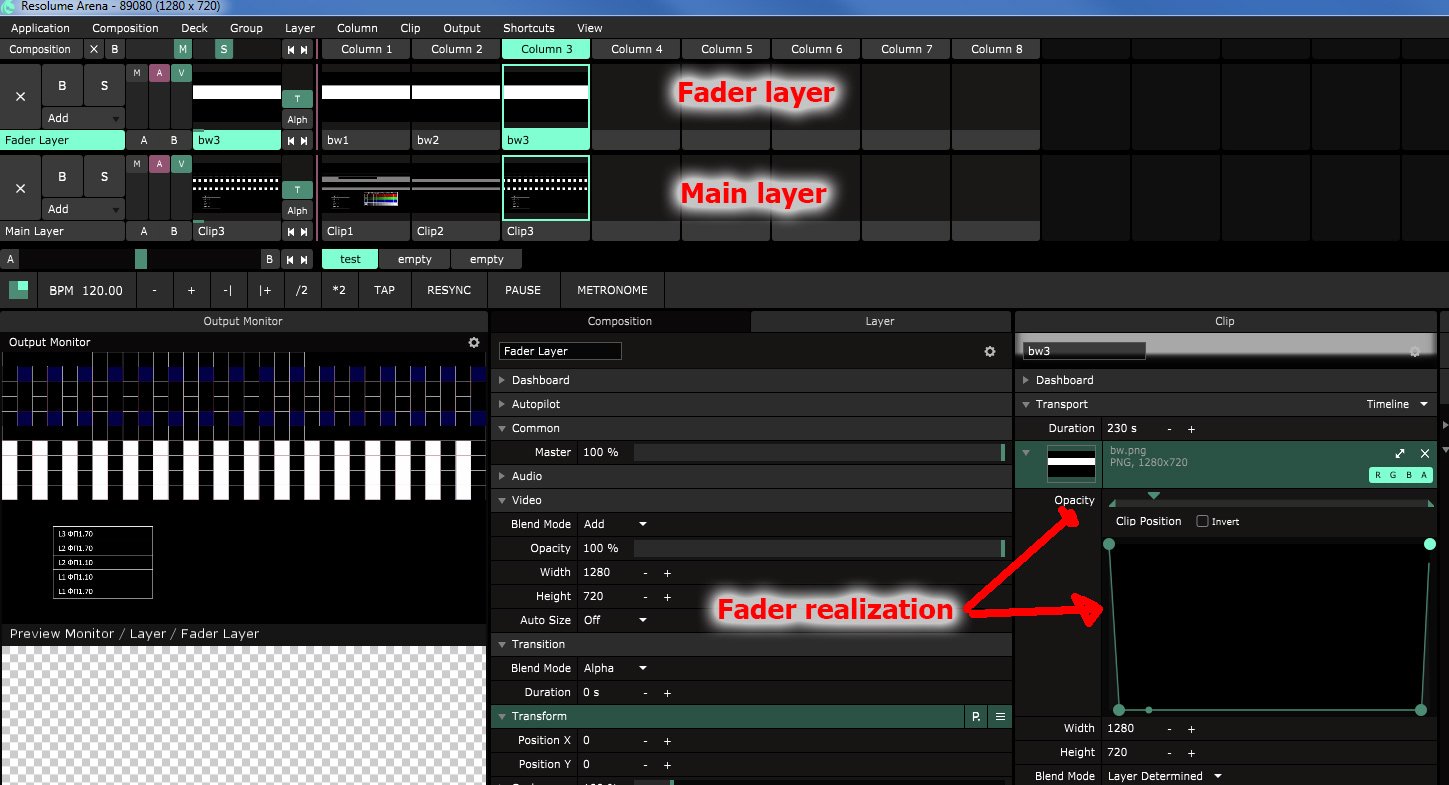Click the composition X clear button

click(x=94, y=49)
